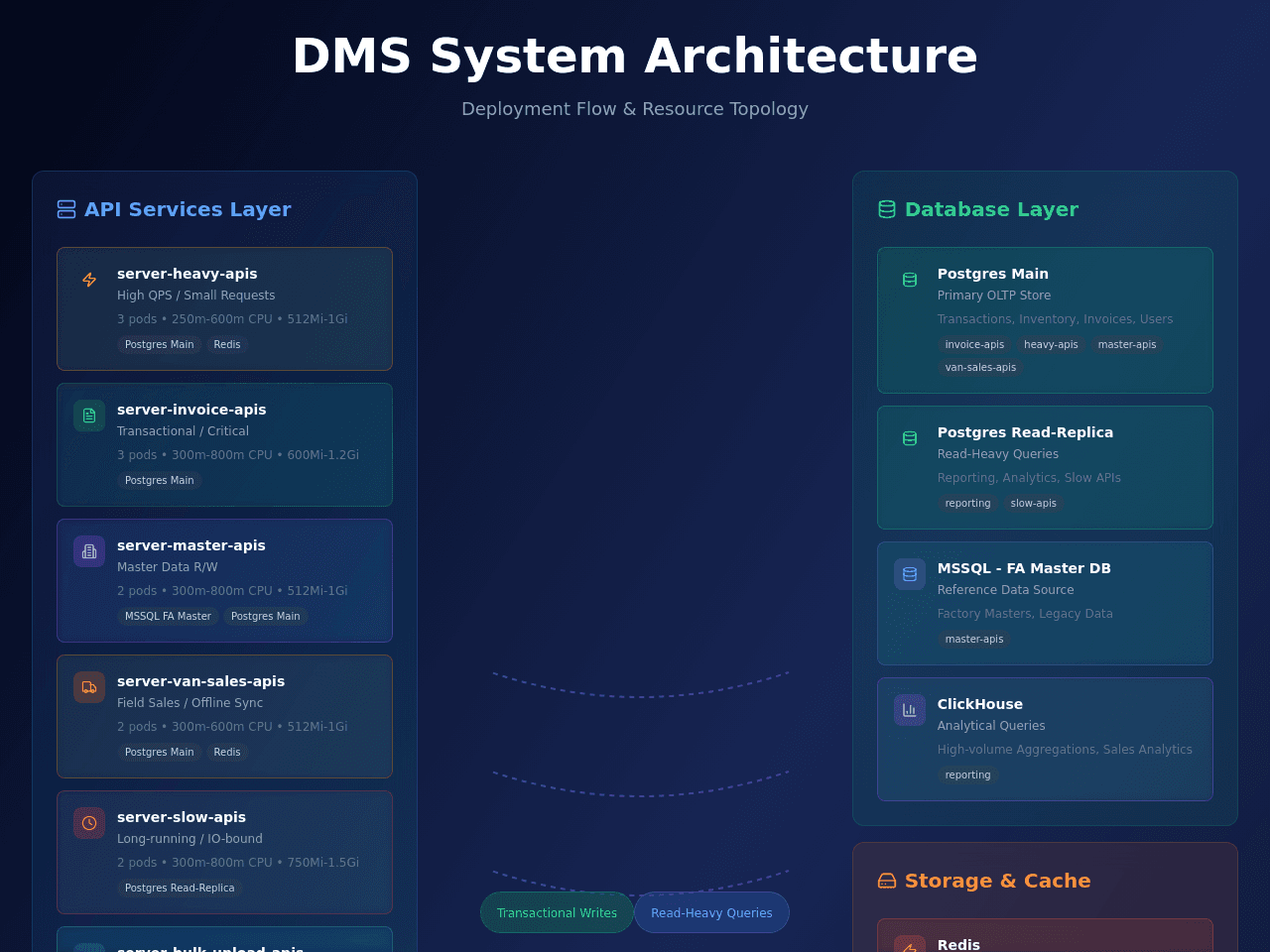Click the Deployment Flow & Resource Topology subtitle
Screen dimensions: 1270x952
point(635,109)
